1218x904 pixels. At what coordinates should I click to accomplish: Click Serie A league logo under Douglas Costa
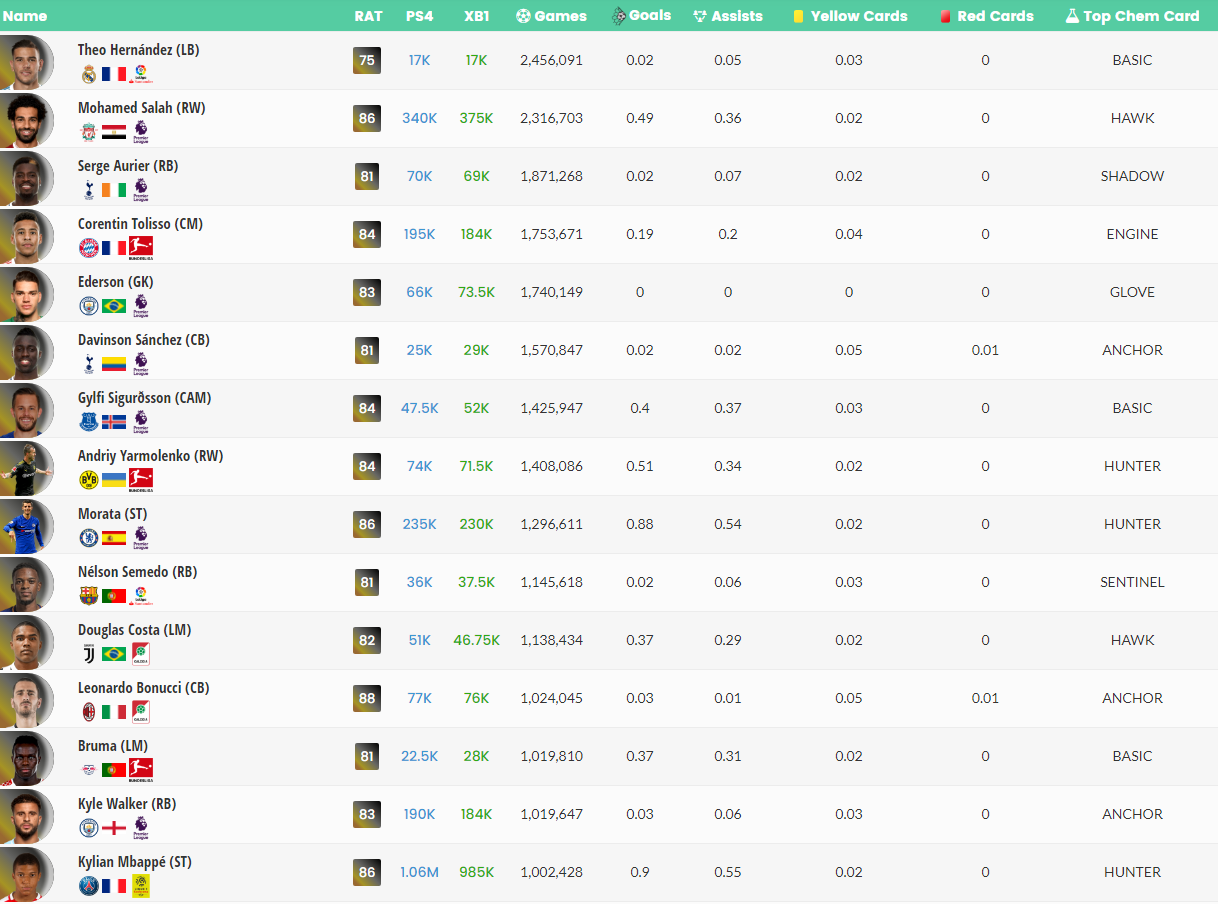tap(140, 654)
